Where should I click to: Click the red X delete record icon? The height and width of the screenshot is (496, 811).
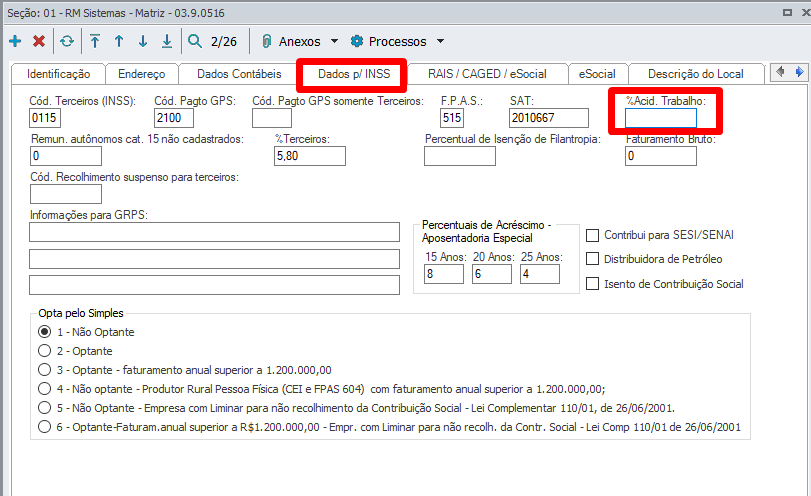(x=39, y=41)
